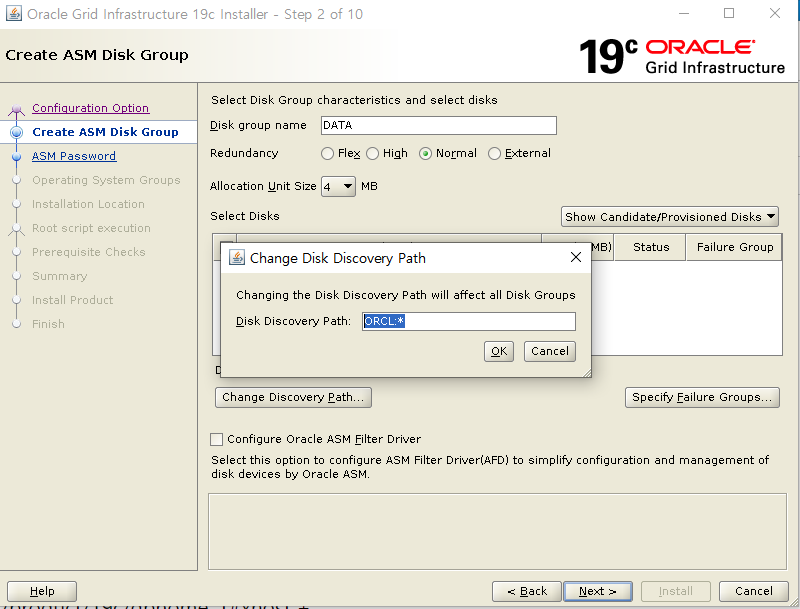Cancel the Change Disk Discovery Path dialog
The width and height of the screenshot is (800, 609).
[x=548, y=351]
